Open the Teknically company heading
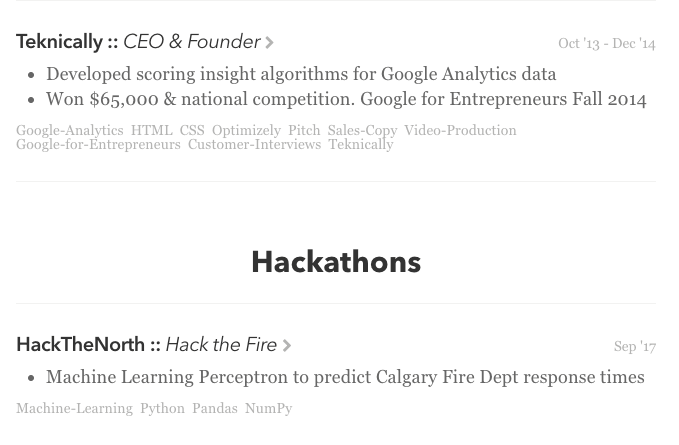Screen dimensions: 679x445 [x=59, y=42]
